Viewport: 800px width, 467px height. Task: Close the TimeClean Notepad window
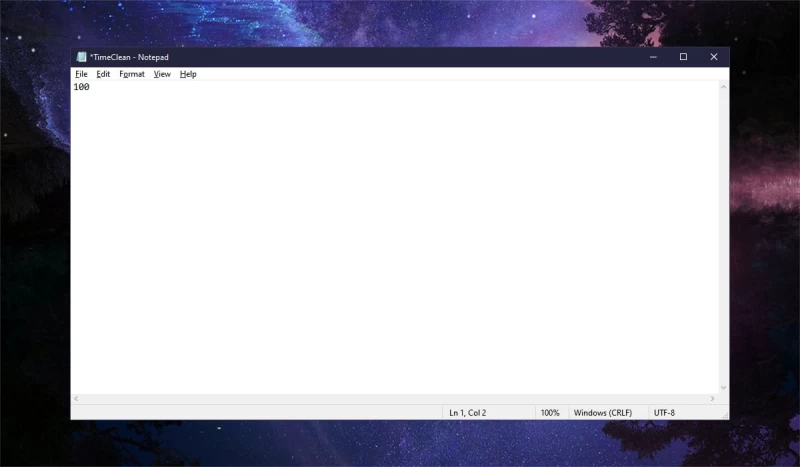(714, 57)
